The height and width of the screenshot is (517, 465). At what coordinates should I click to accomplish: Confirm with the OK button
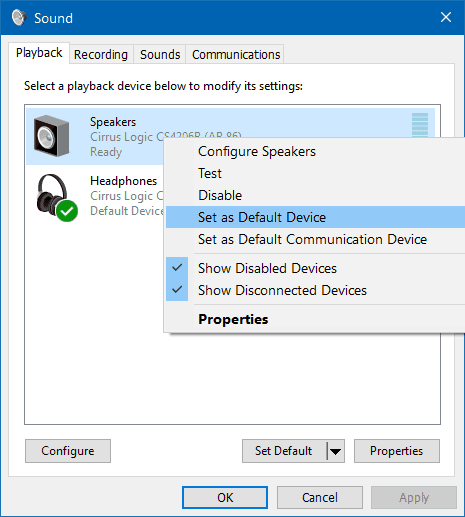(x=225, y=498)
